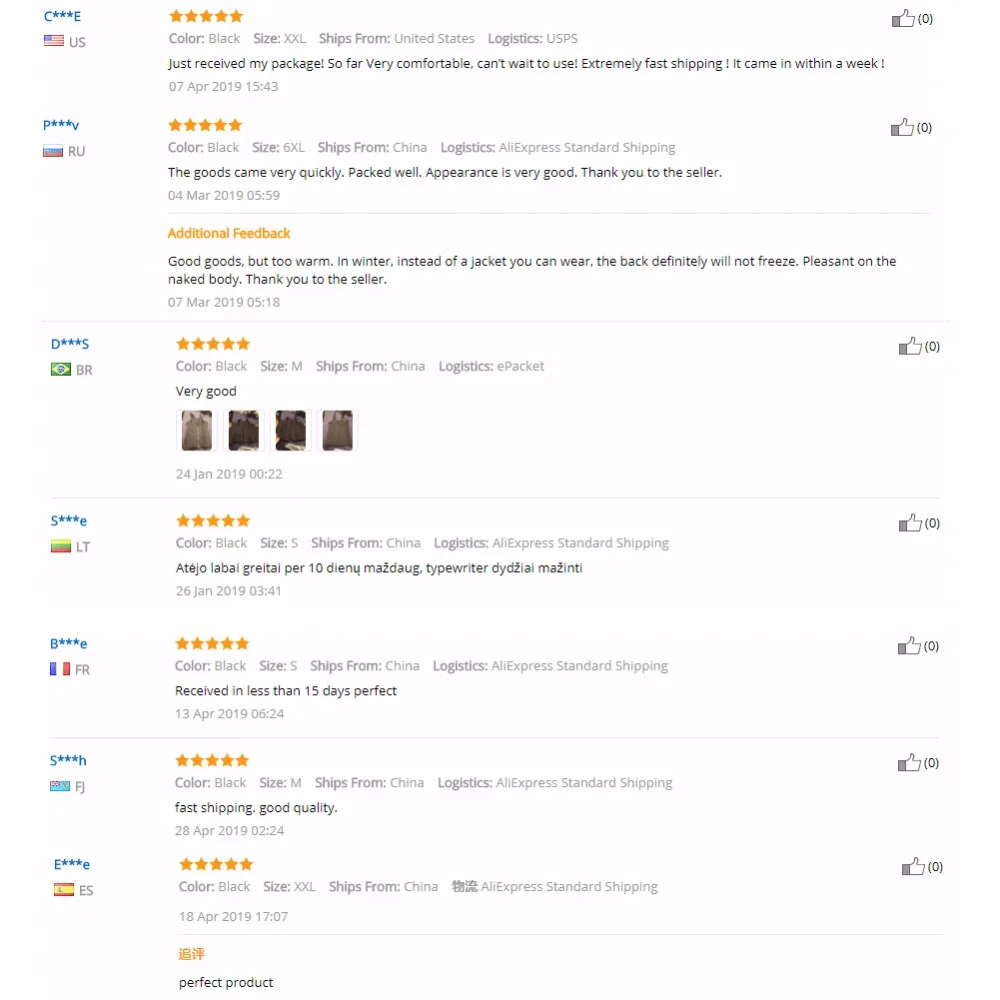
Task: Open reviewer profile S***h
Action: [68, 760]
